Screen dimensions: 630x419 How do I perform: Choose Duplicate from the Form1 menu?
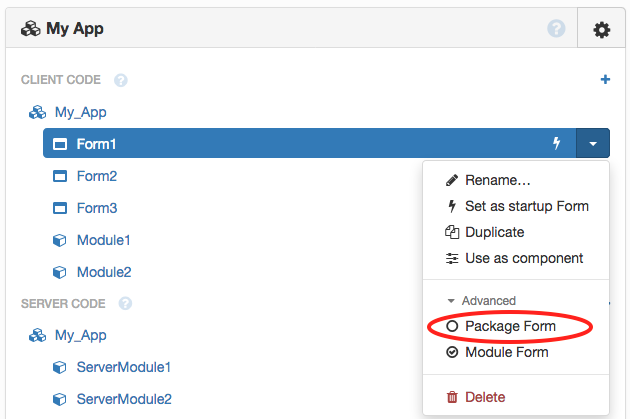click(x=494, y=232)
